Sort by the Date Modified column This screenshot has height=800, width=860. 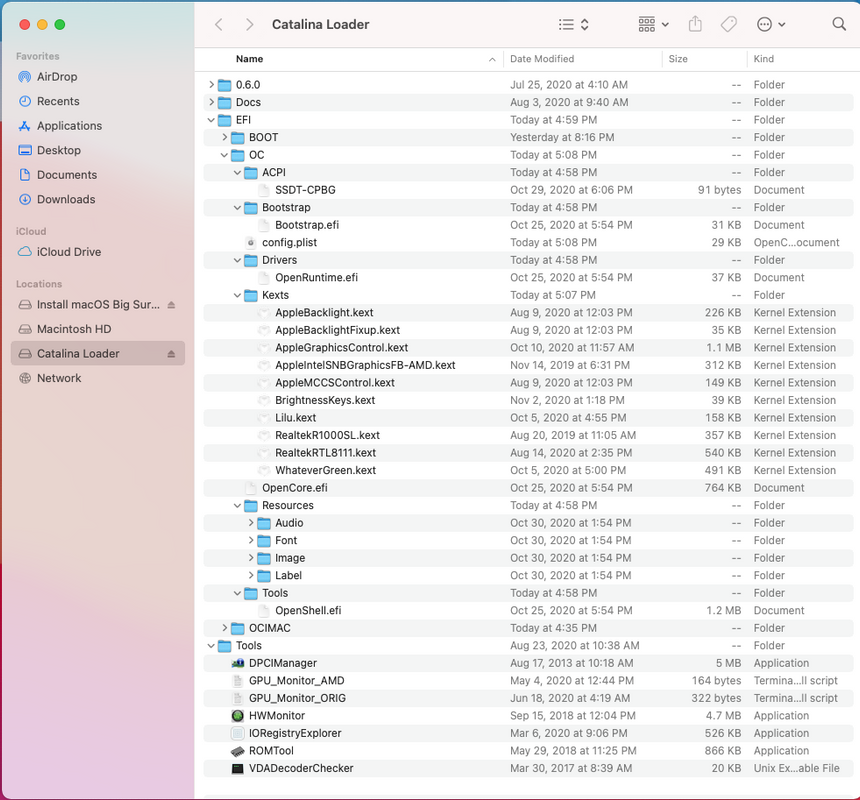[x=542, y=59]
